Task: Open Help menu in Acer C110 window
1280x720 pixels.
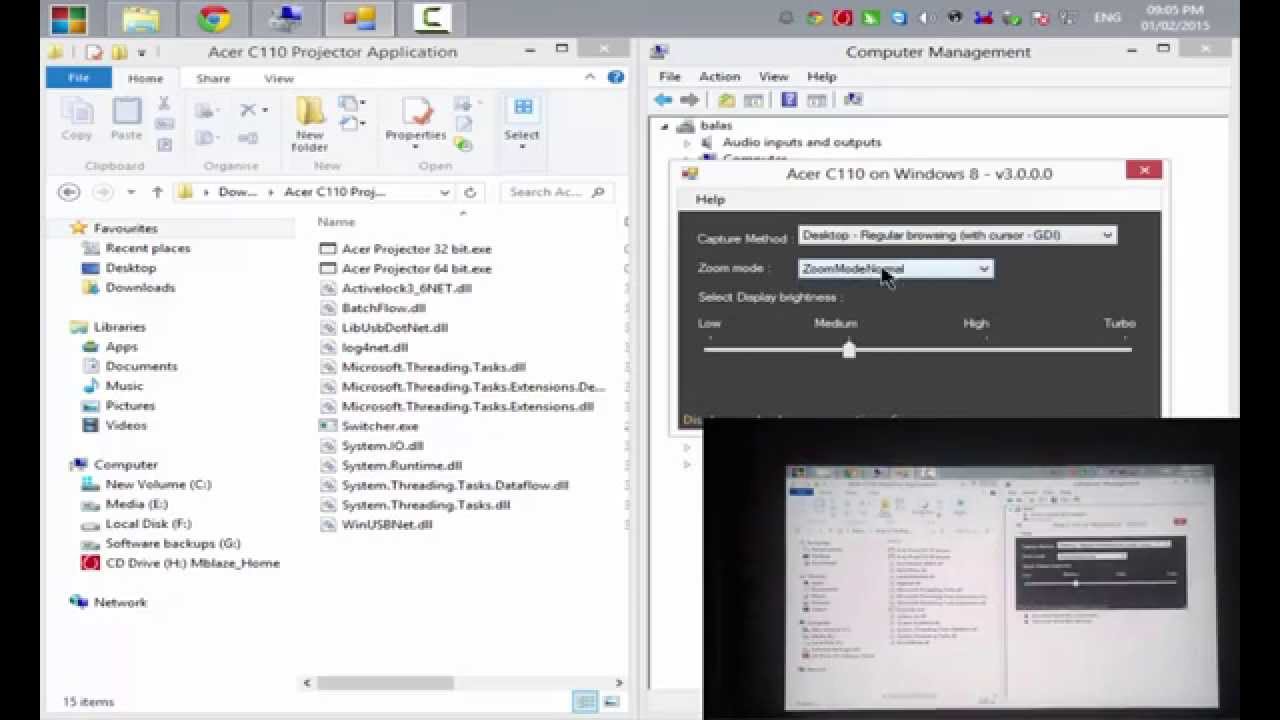Action: click(x=710, y=200)
